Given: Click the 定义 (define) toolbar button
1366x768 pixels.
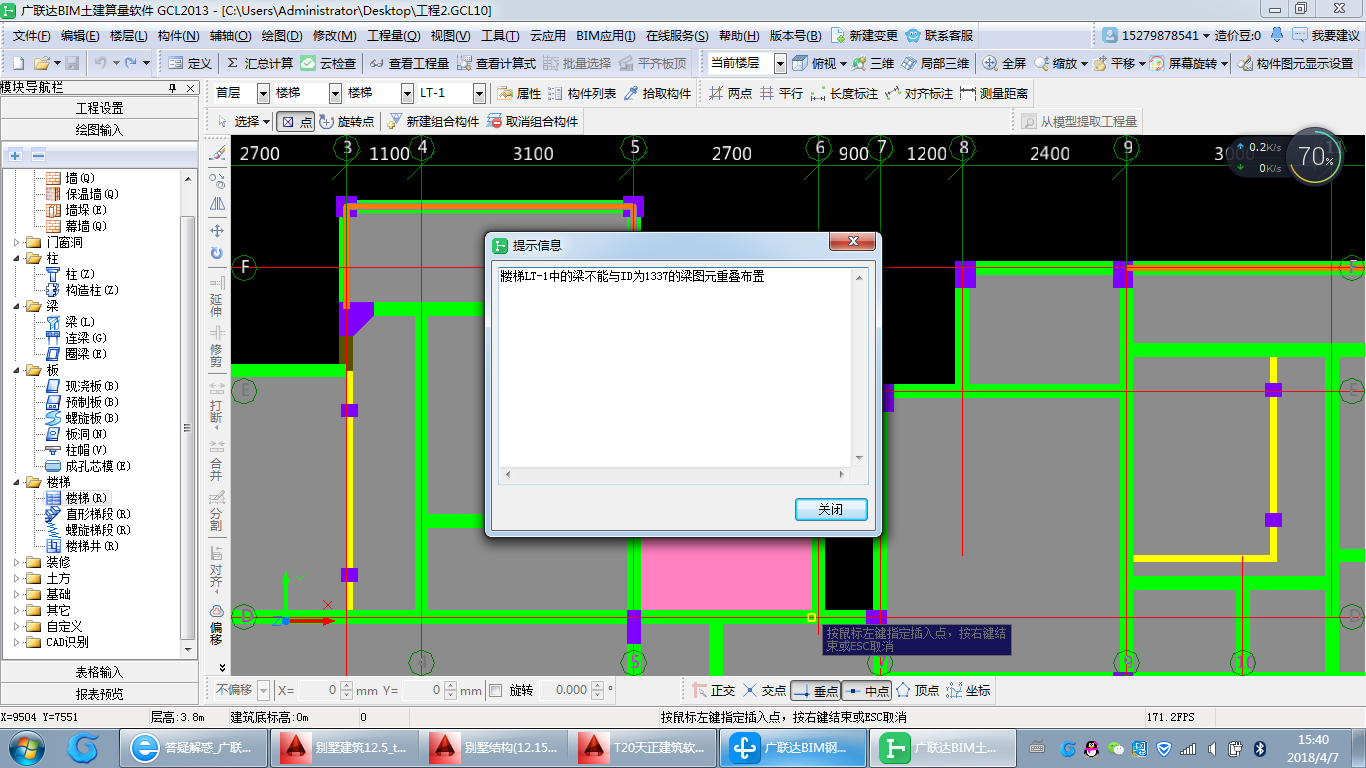Looking at the screenshot, I should [190, 63].
